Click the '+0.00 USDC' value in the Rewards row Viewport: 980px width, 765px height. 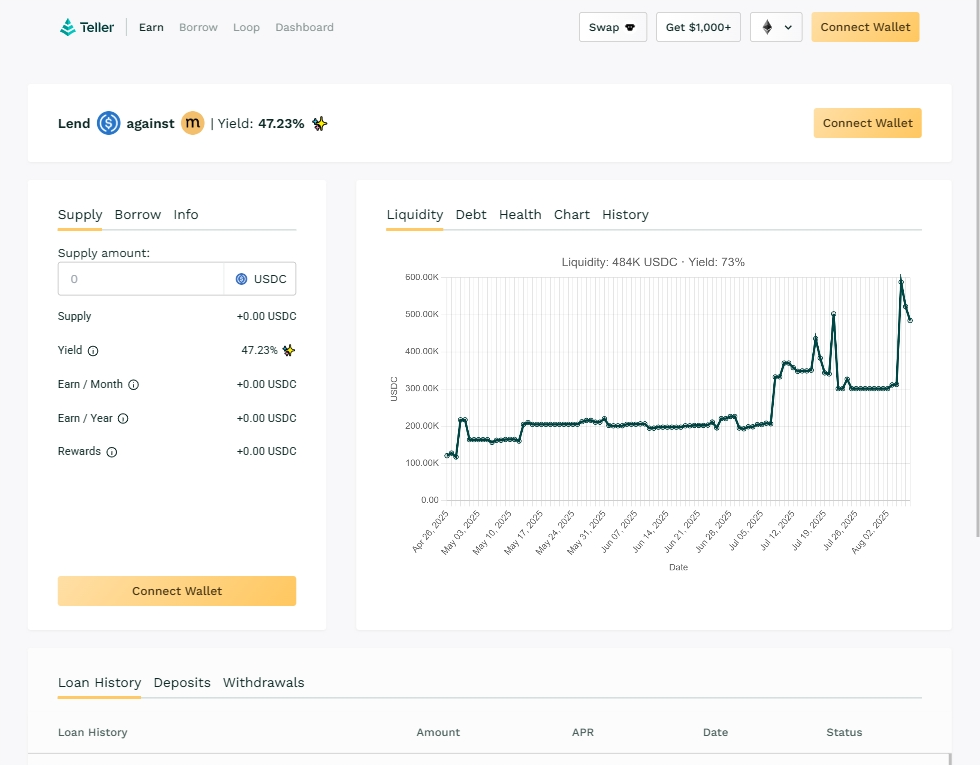[x=266, y=451]
